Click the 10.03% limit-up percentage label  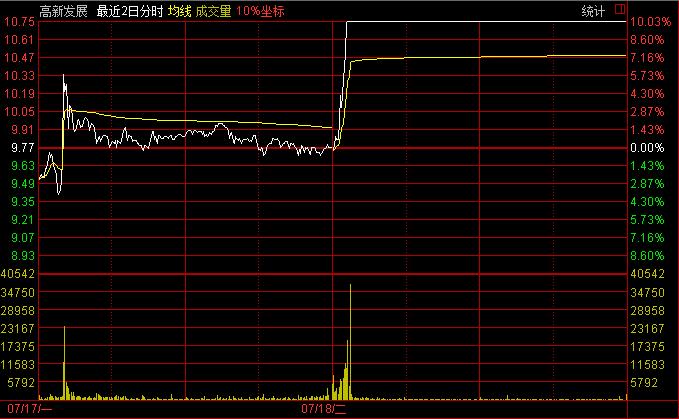pos(650,22)
